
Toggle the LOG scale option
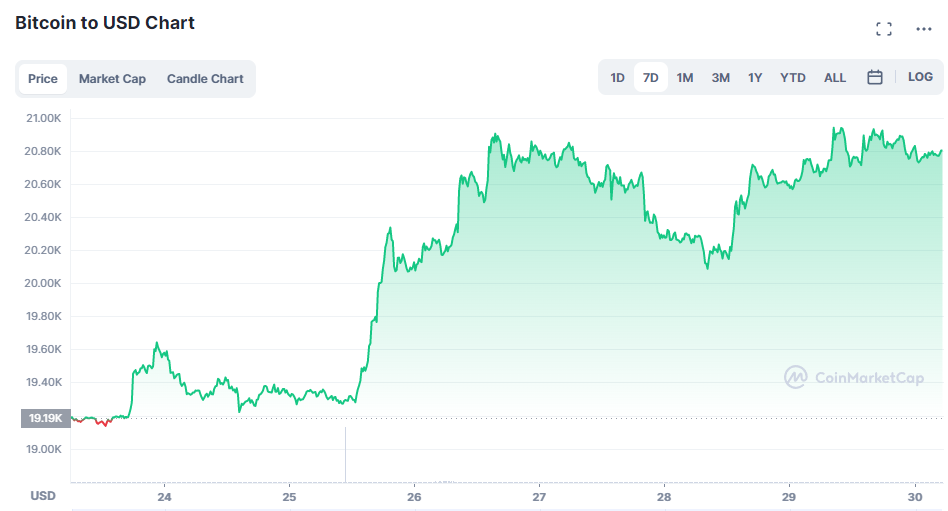[x=920, y=77]
